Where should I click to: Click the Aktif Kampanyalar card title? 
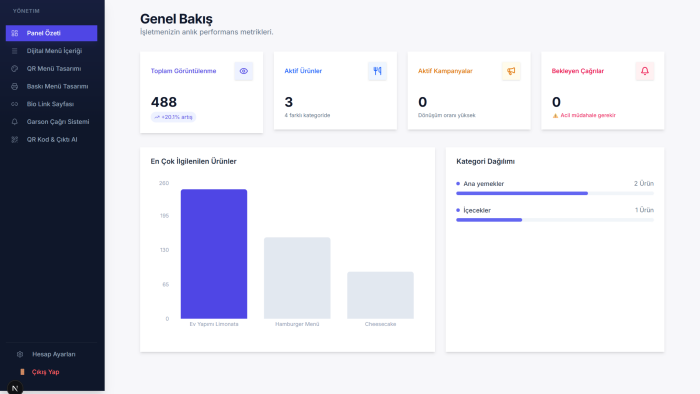(445, 71)
